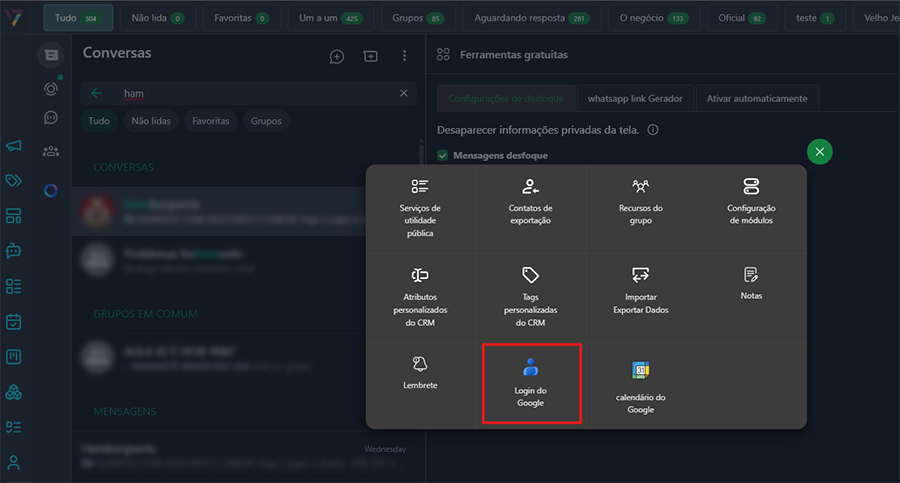Open calendário do Google tile

[x=640, y=386]
